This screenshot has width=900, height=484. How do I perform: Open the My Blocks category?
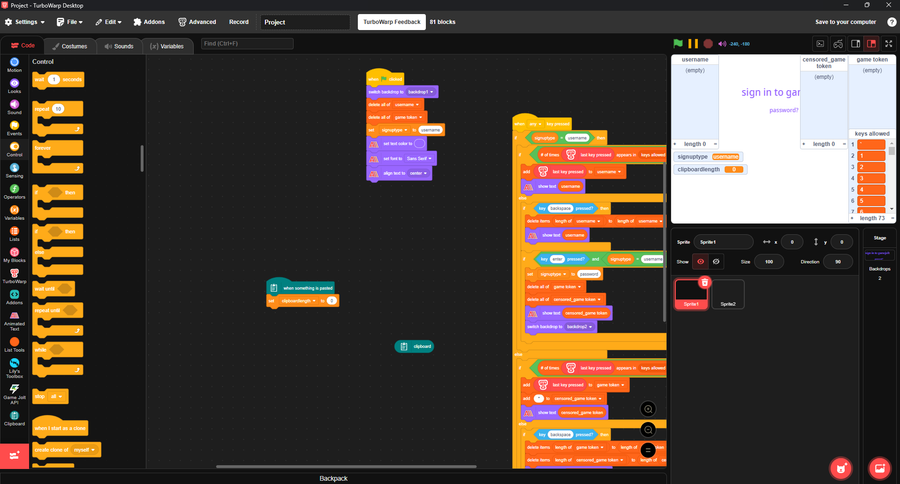[14, 255]
